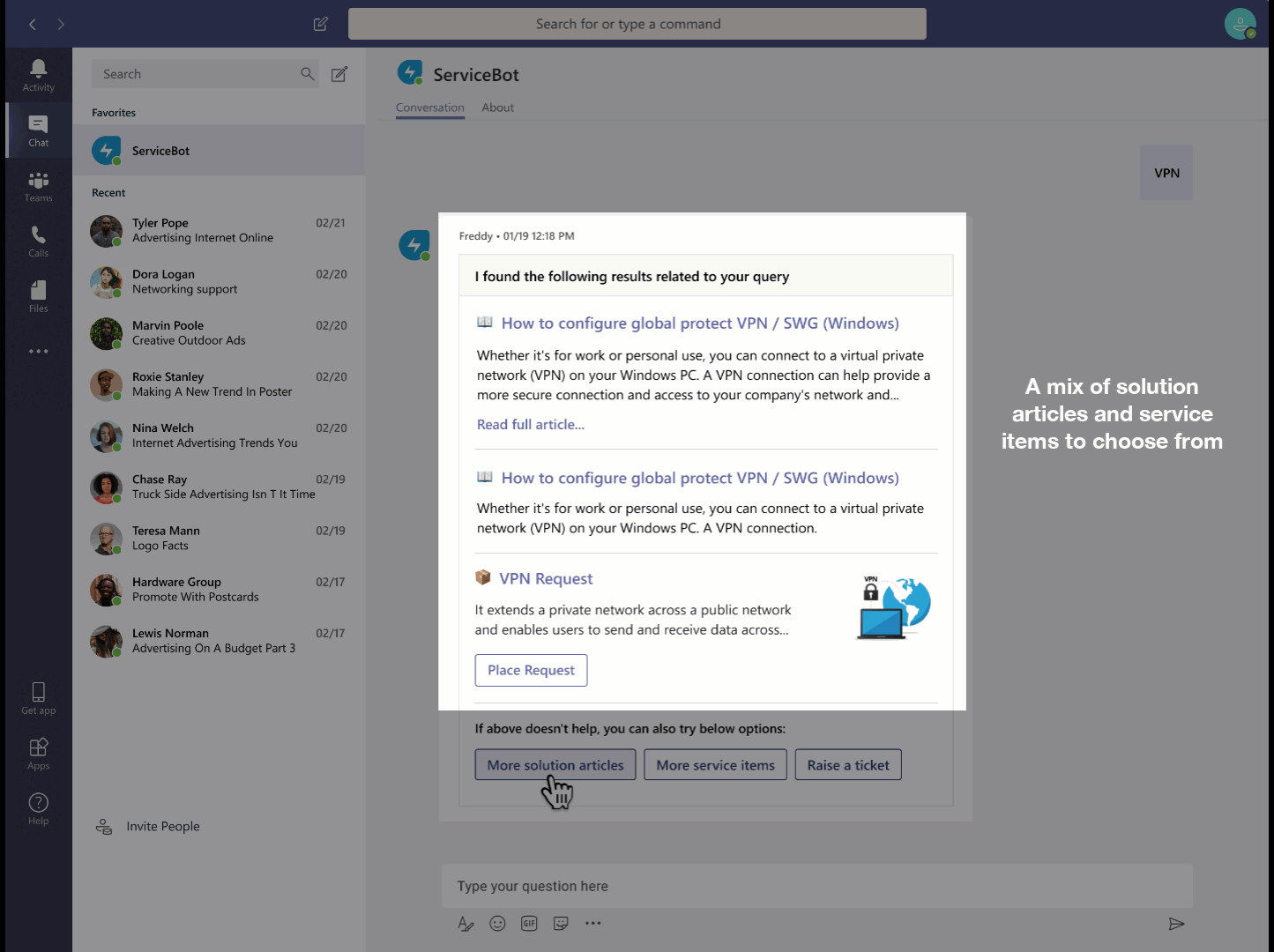Open Read full article link
The height and width of the screenshot is (952, 1274).
point(531,424)
